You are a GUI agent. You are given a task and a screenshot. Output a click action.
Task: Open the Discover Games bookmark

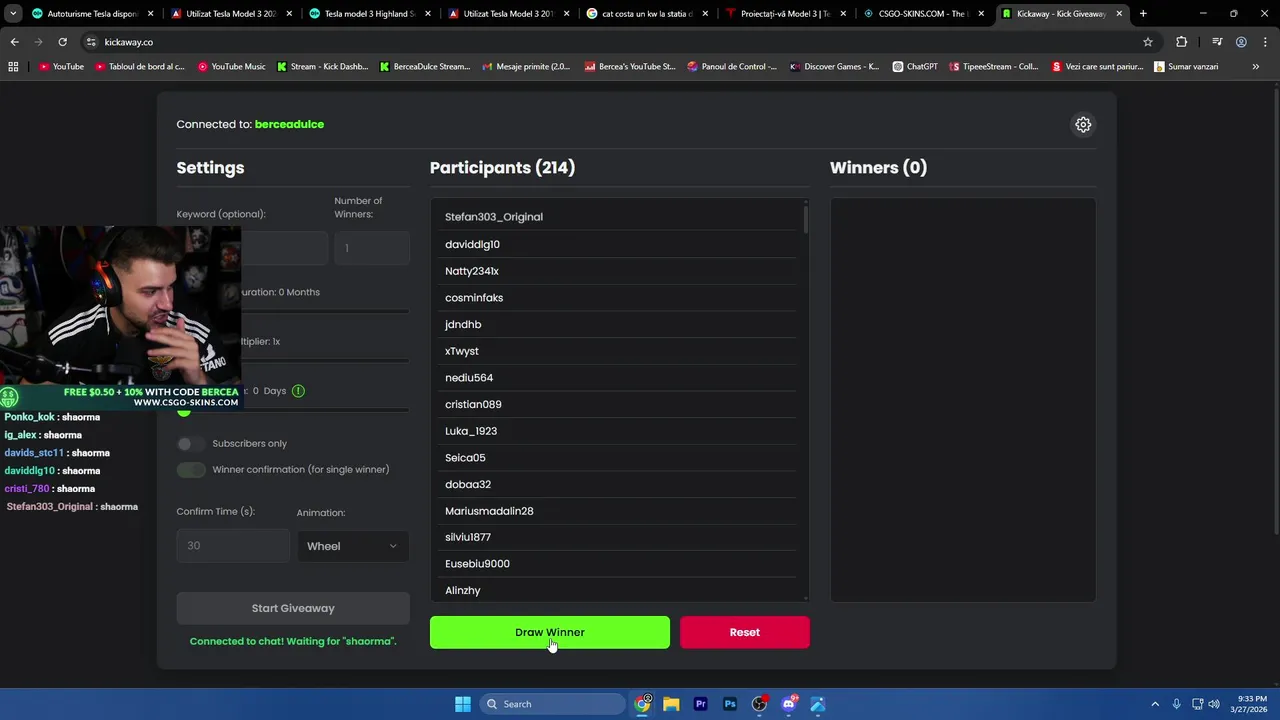(834, 67)
